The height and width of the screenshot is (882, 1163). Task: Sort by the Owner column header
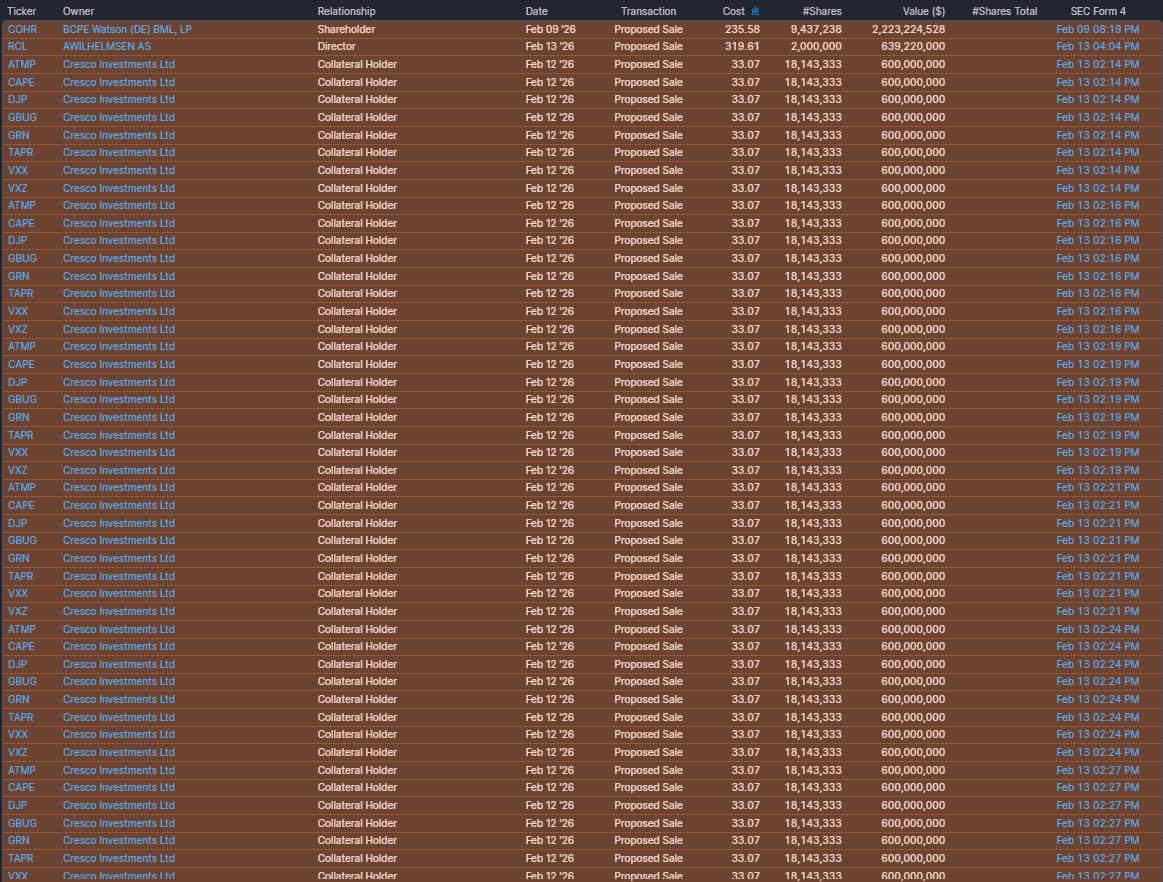point(79,11)
